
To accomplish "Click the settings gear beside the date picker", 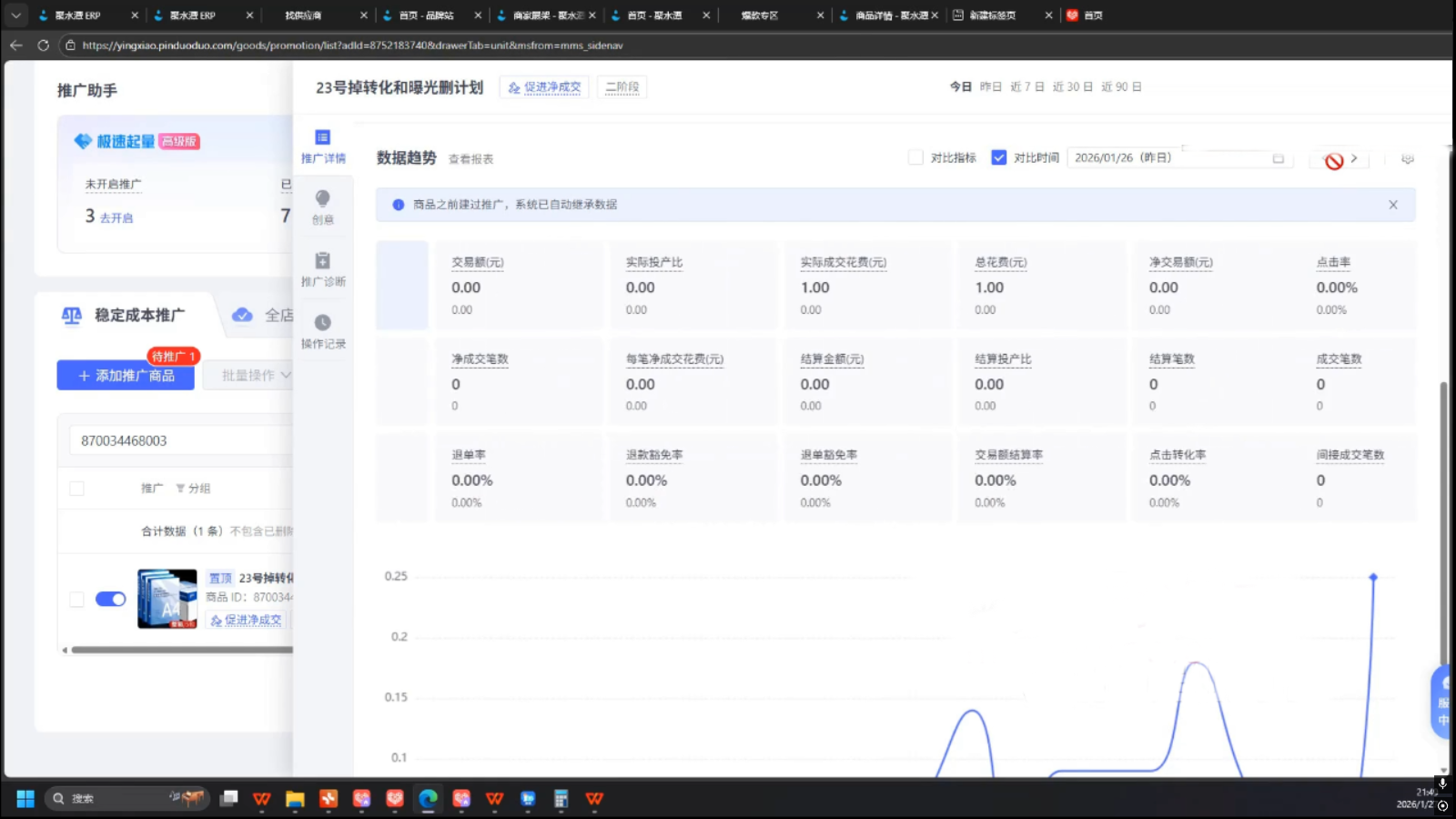I will pyautogui.click(x=1407, y=158).
